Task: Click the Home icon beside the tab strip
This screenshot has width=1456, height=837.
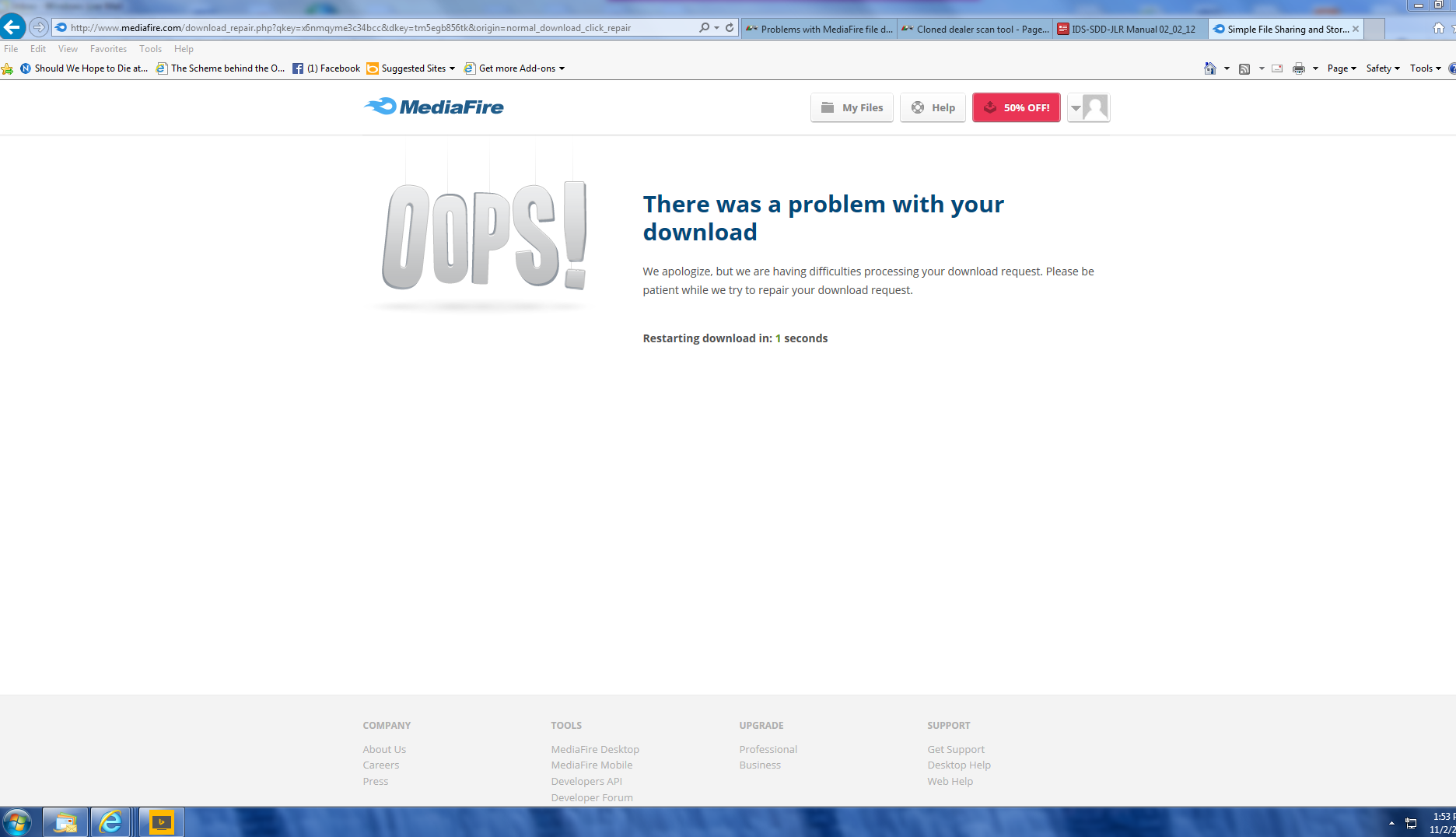Action: coord(1438,28)
